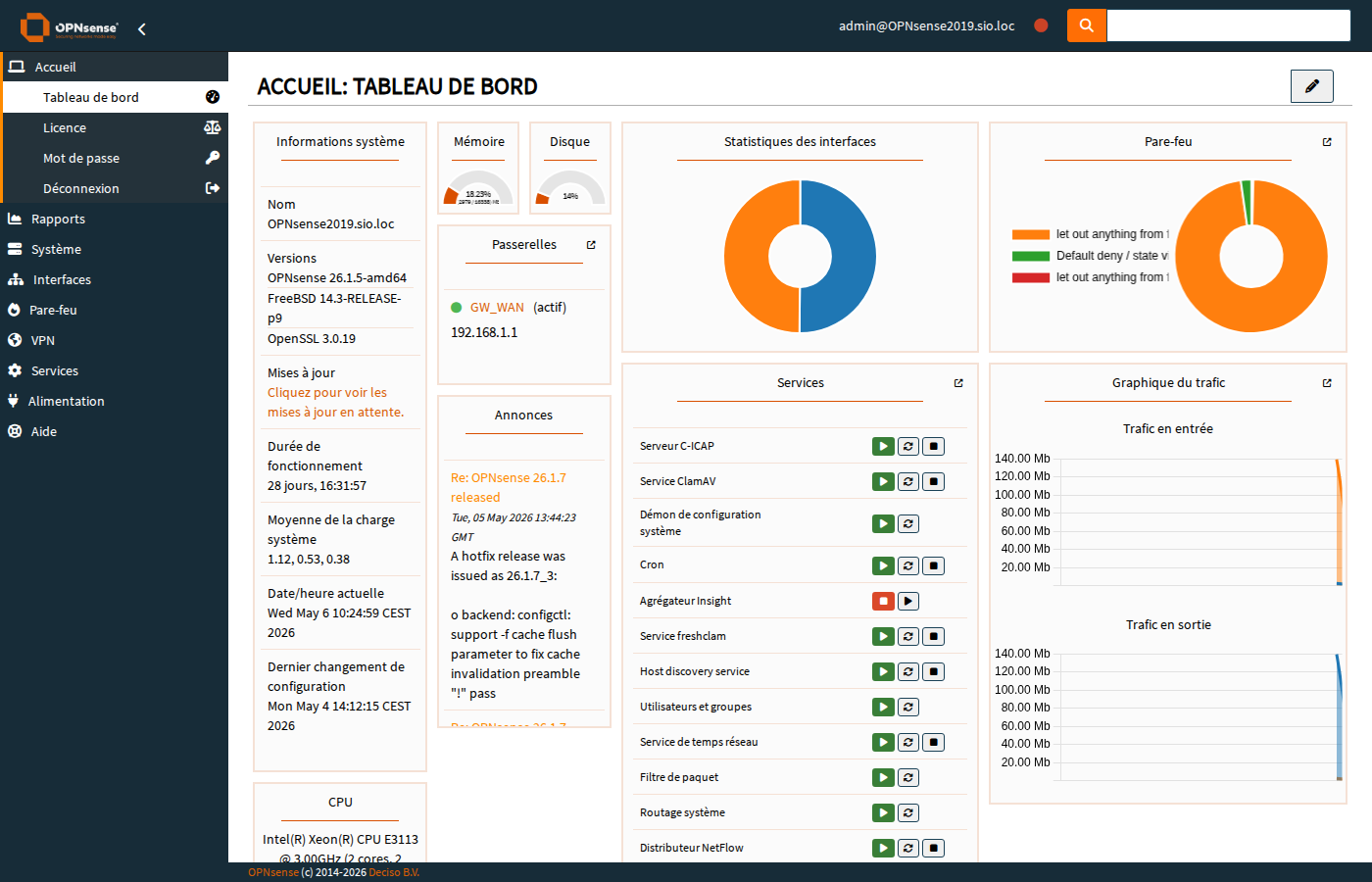This screenshot has height=882, width=1372.
Task: Expand the VPN menu
Action: click(114, 340)
